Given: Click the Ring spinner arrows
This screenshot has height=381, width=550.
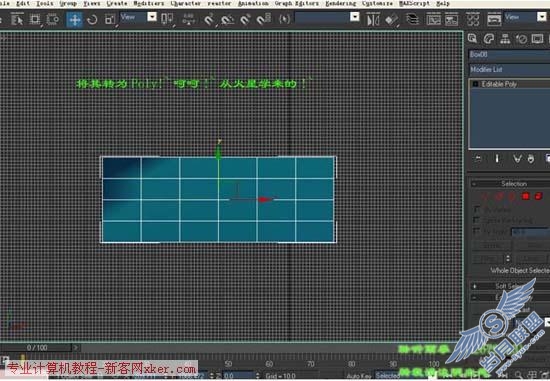Looking at the screenshot, I should tap(508, 259).
